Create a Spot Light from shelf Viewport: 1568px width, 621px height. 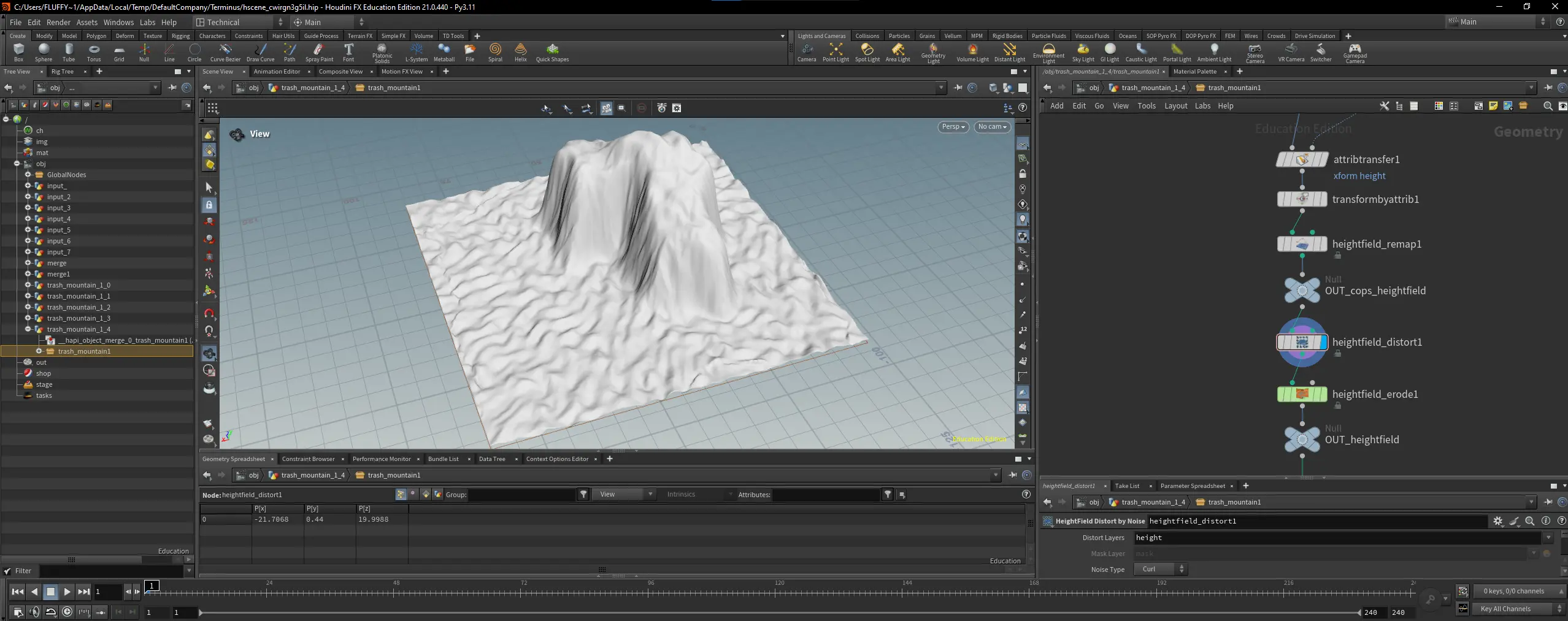867,52
